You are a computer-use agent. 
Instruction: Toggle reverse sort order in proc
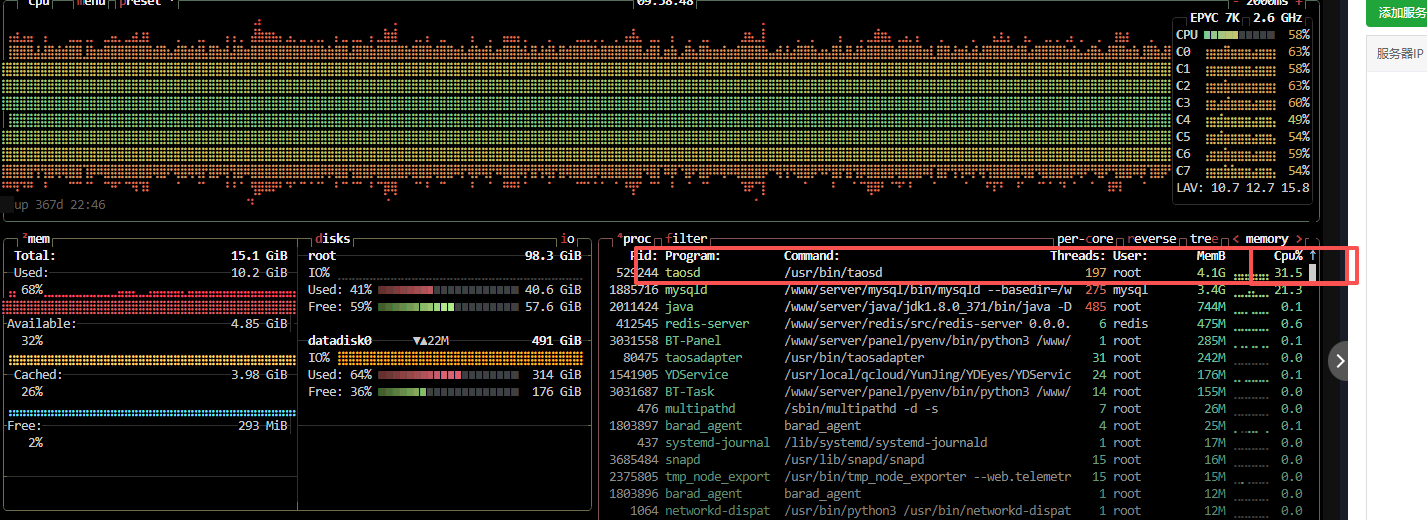pos(1151,239)
